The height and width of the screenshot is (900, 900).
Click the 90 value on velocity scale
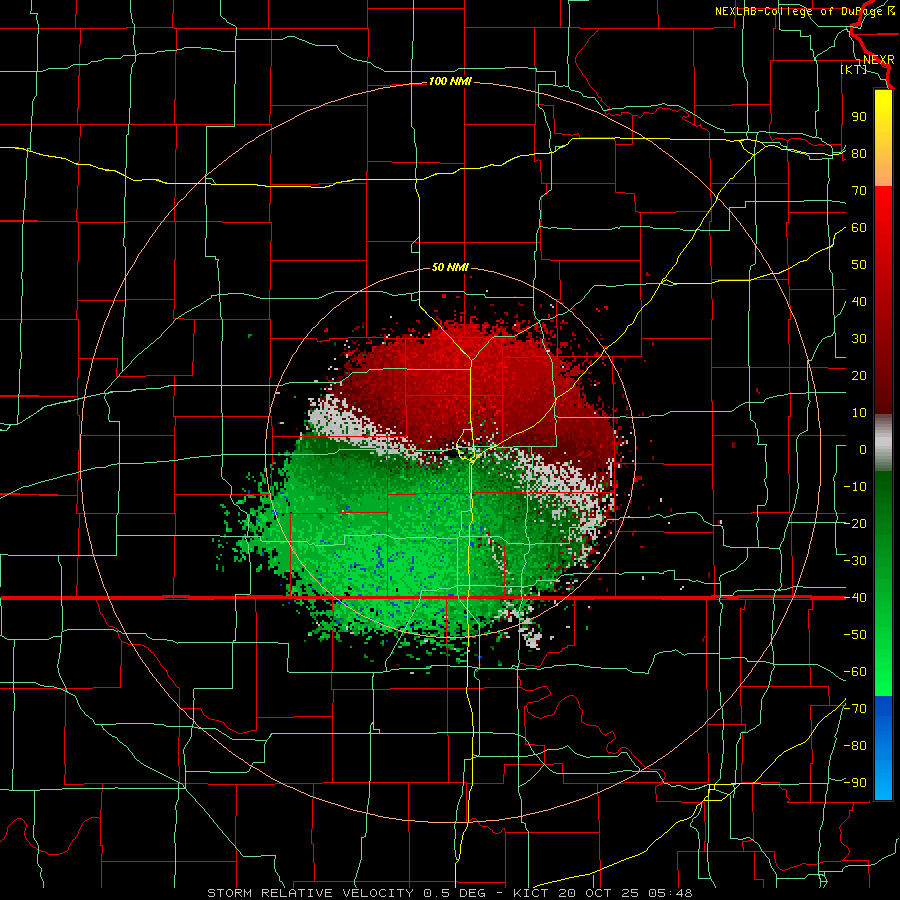coord(859,117)
